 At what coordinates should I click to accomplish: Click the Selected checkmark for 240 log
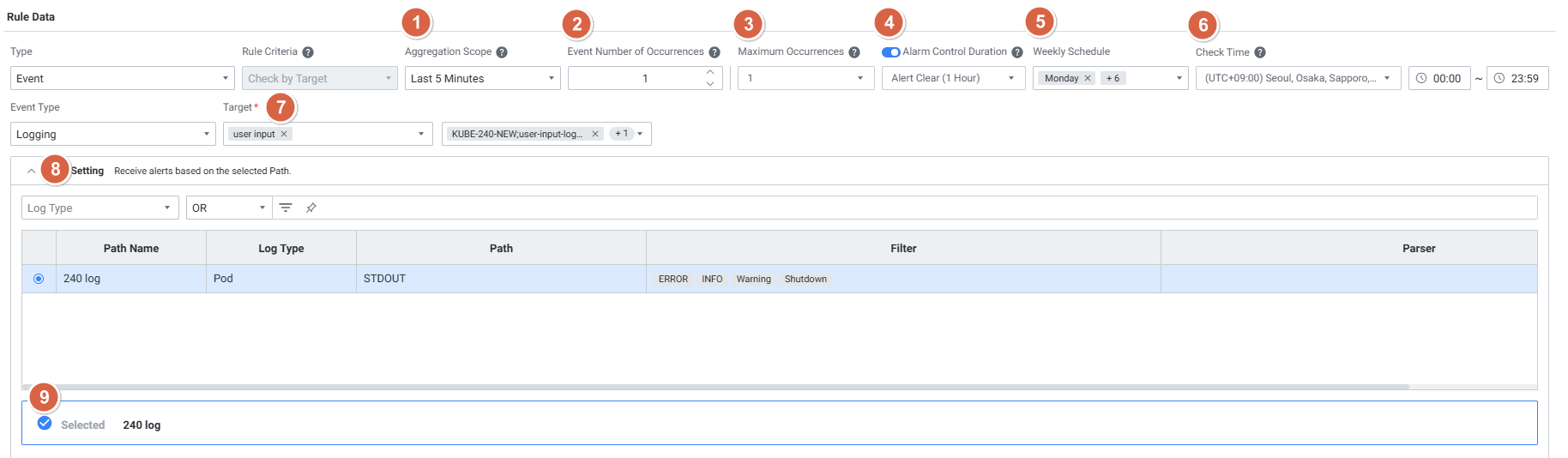(x=45, y=424)
